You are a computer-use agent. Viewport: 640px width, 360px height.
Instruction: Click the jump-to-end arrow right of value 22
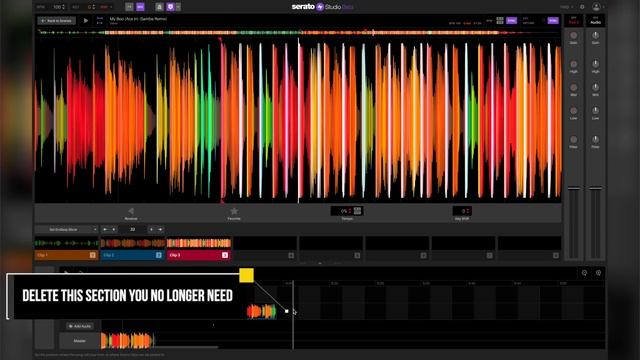tap(160, 229)
